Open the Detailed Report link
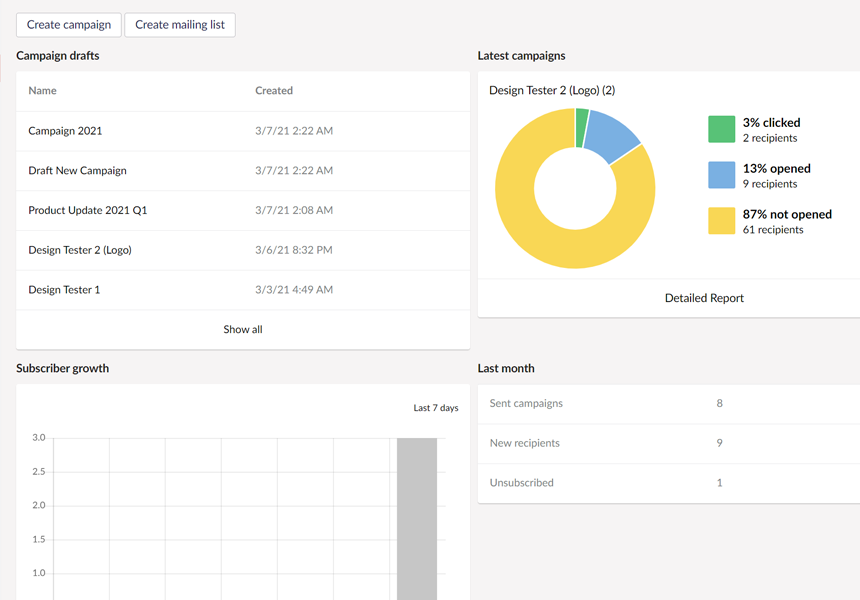 pos(704,298)
